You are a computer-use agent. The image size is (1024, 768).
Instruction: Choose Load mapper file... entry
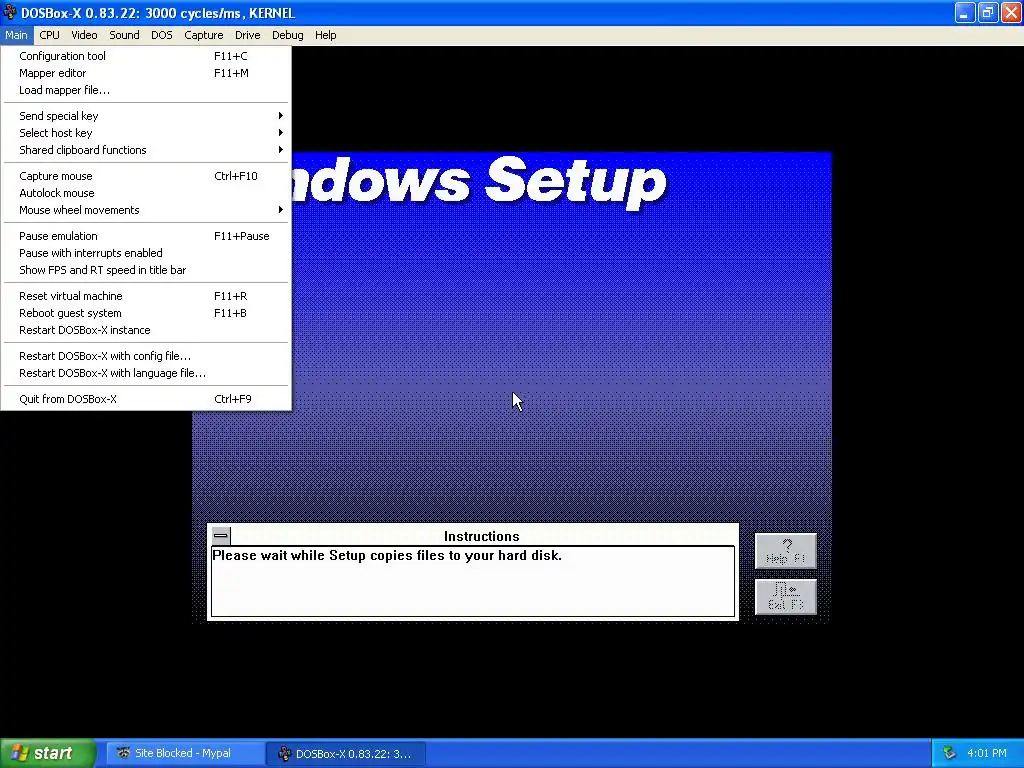[x=146, y=90]
